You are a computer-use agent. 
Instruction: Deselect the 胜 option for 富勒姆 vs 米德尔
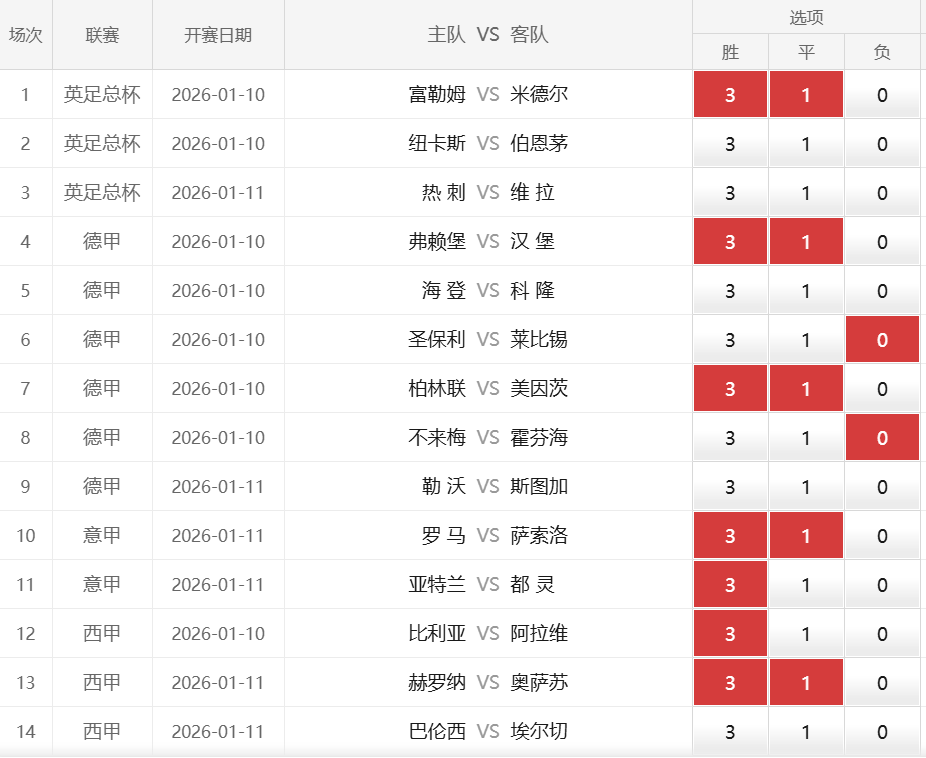pos(730,95)
